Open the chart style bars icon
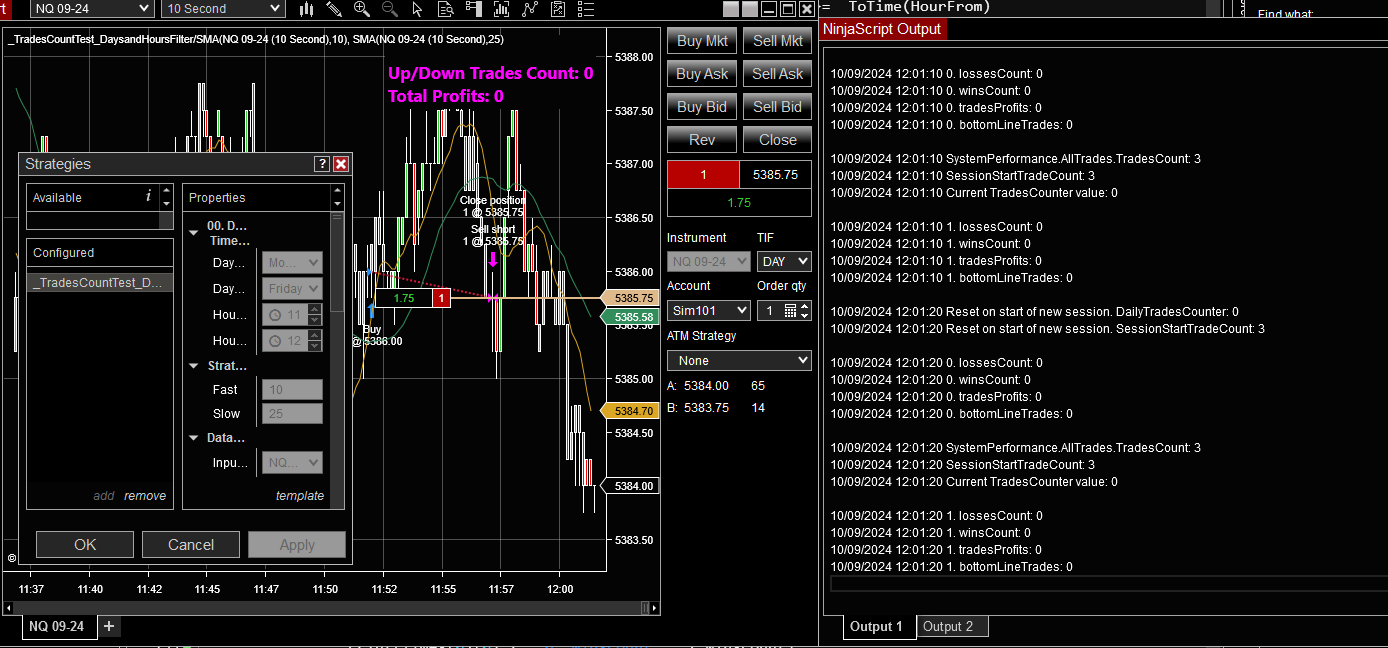 (x=307, y=9)
